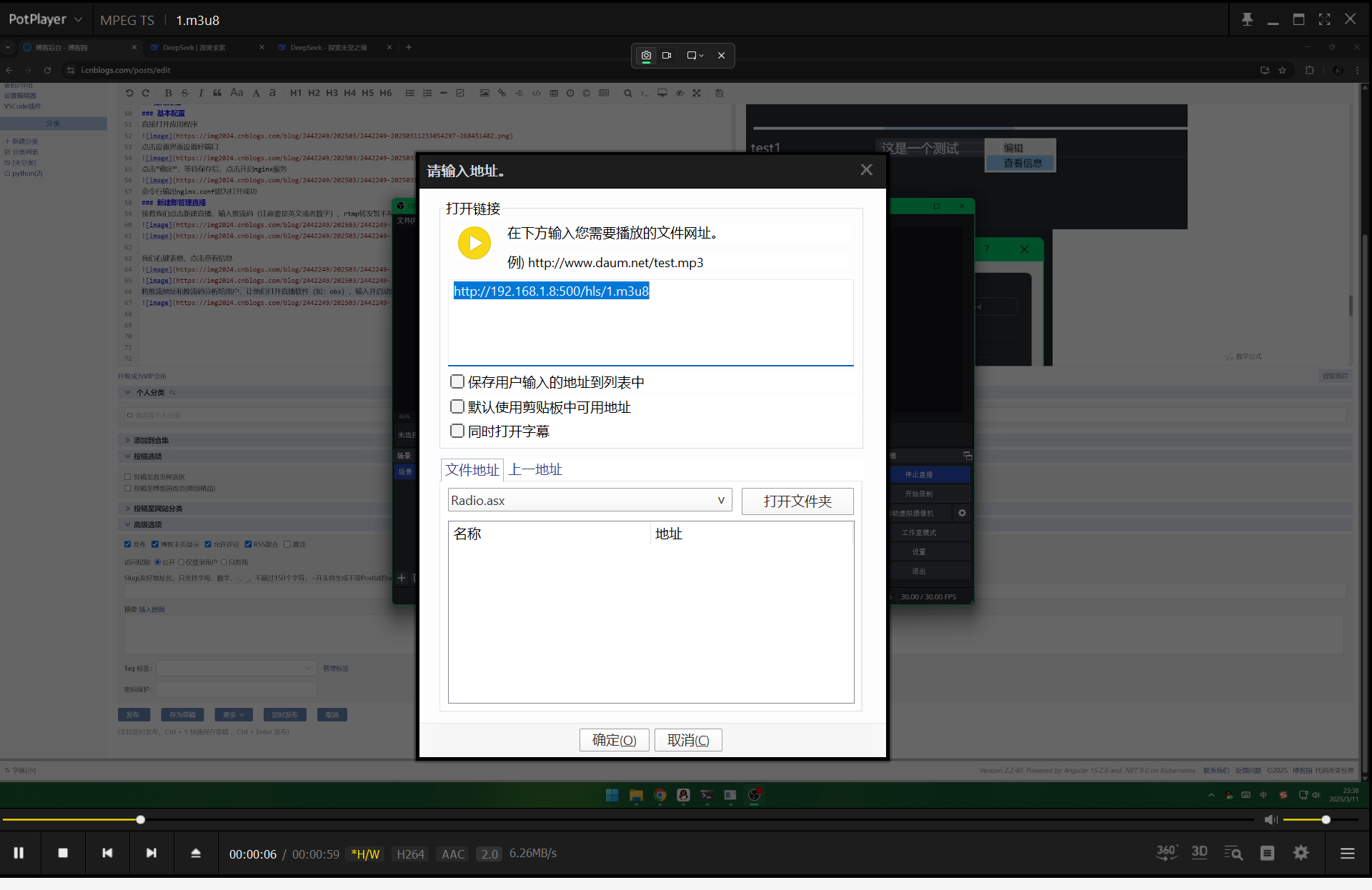Jump to the previous item in PotPlayer

pos(107,853)
